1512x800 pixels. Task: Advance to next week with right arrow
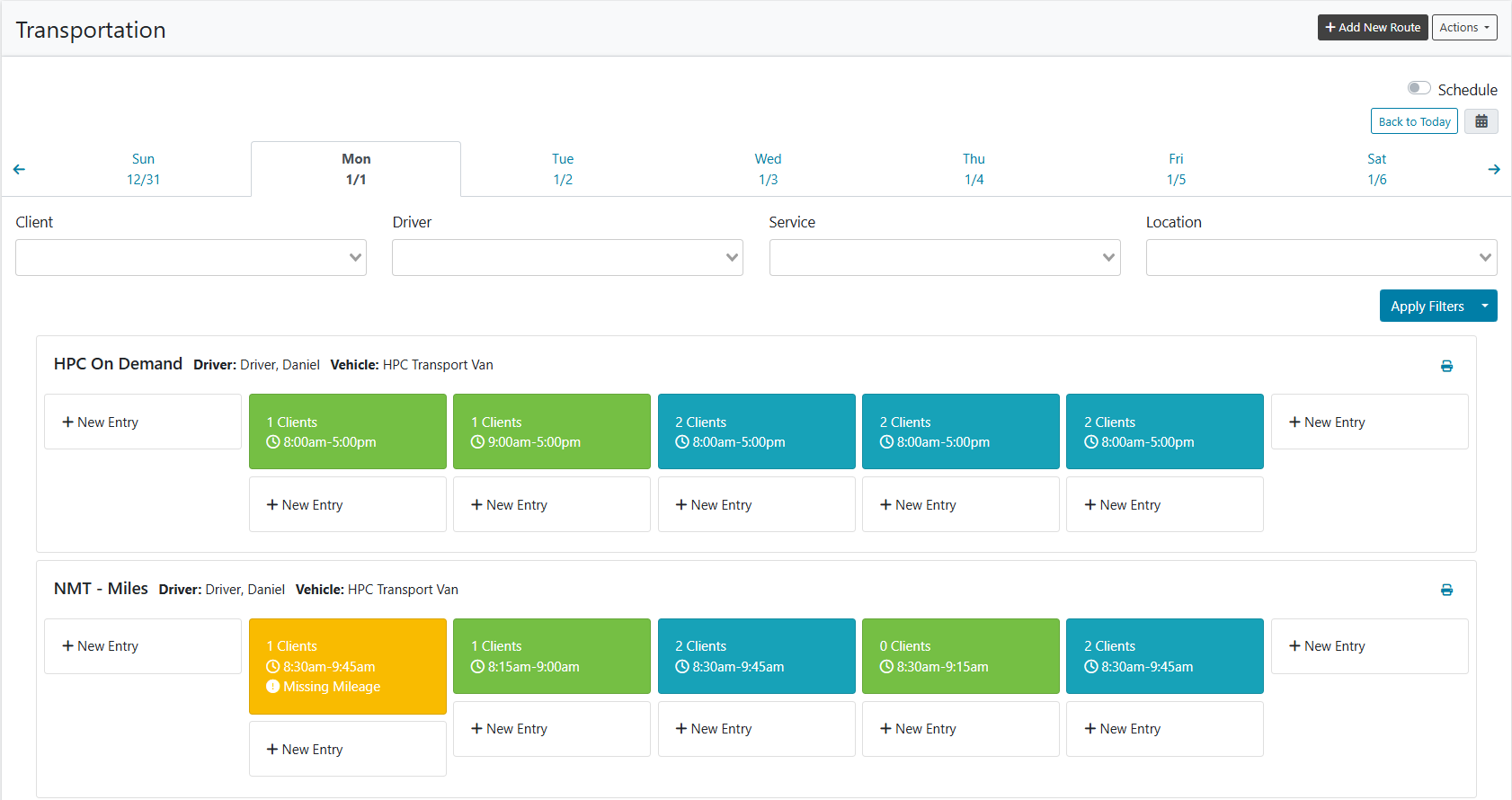tap(1494, 169)
